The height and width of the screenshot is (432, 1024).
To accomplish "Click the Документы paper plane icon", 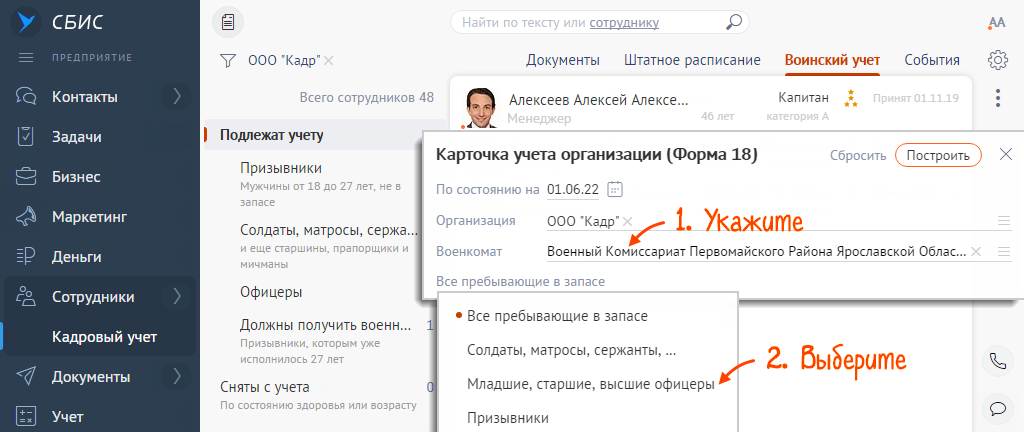I will pyautogui.click(x=25, y=377).
